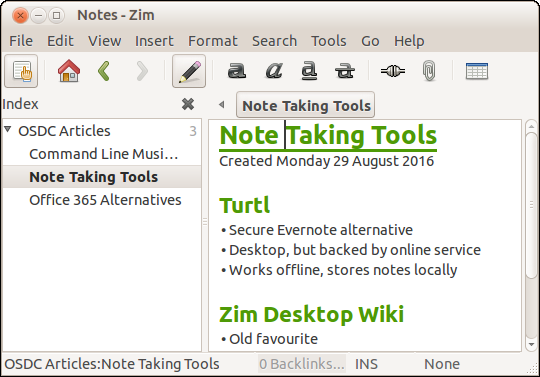Insert a link using link icon
The height and width of the screenshot is (377, 540).
pos(393,71)
